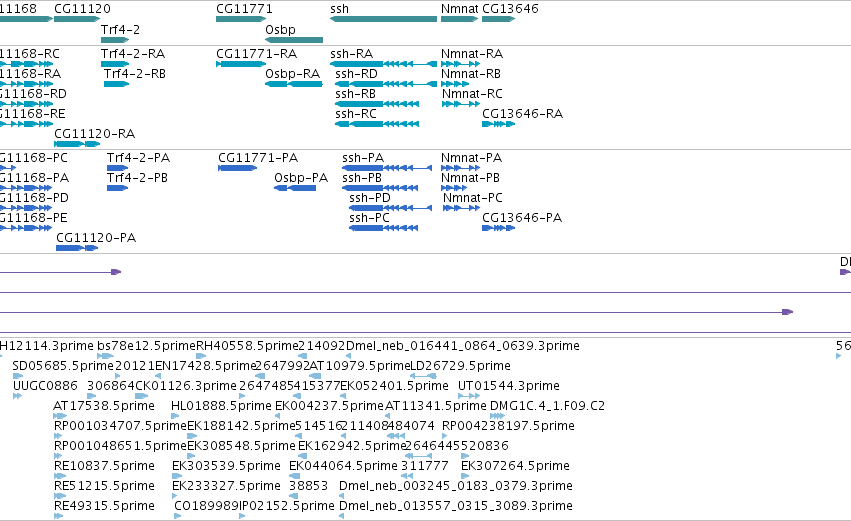
Task: Click the CG11120-PA protein label
Action: tap(96, 238)
